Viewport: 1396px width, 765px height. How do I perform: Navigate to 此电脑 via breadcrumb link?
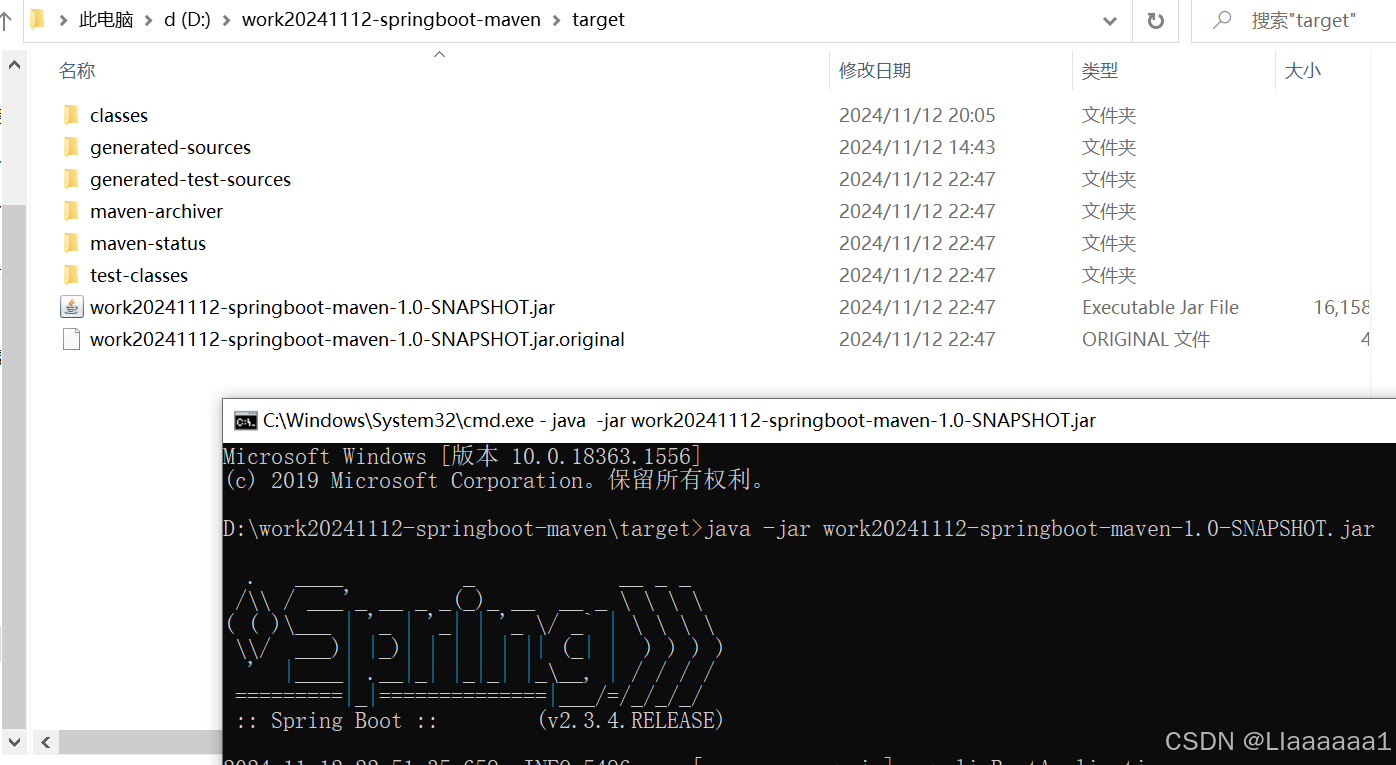point(105,19)
